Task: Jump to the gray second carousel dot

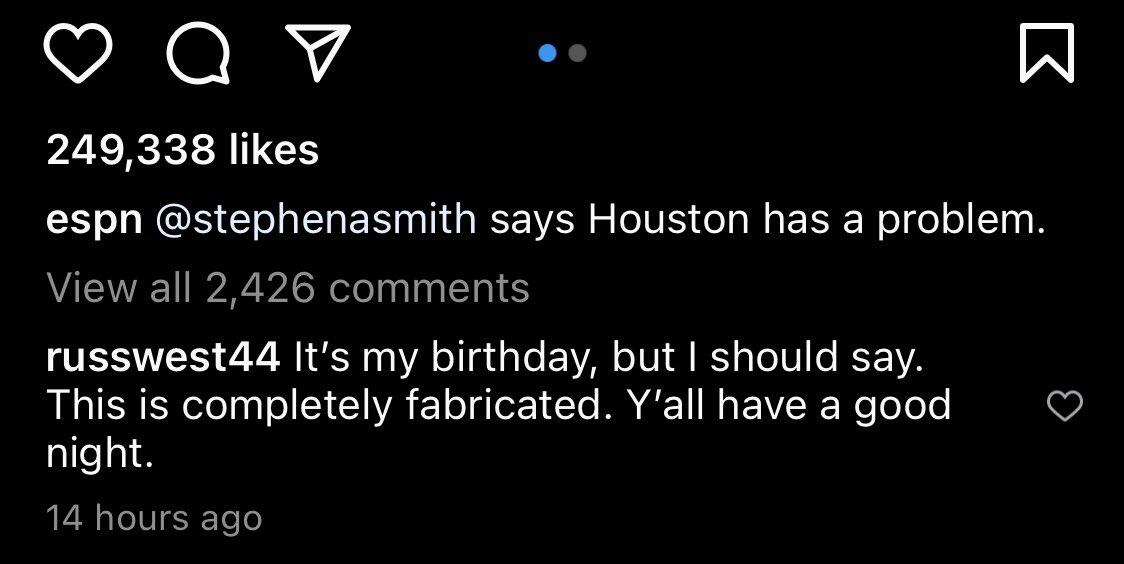Action: [x=577, y=53]
